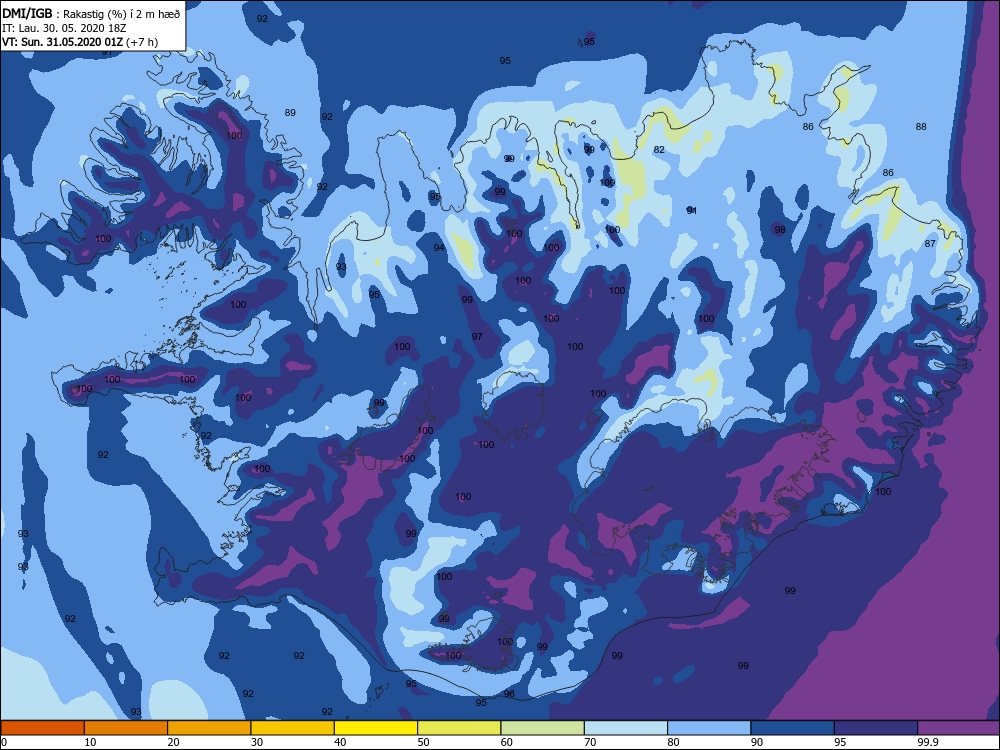Click the '87' humidity value on map
The image size is (1000, 750).
click(930, 244)
